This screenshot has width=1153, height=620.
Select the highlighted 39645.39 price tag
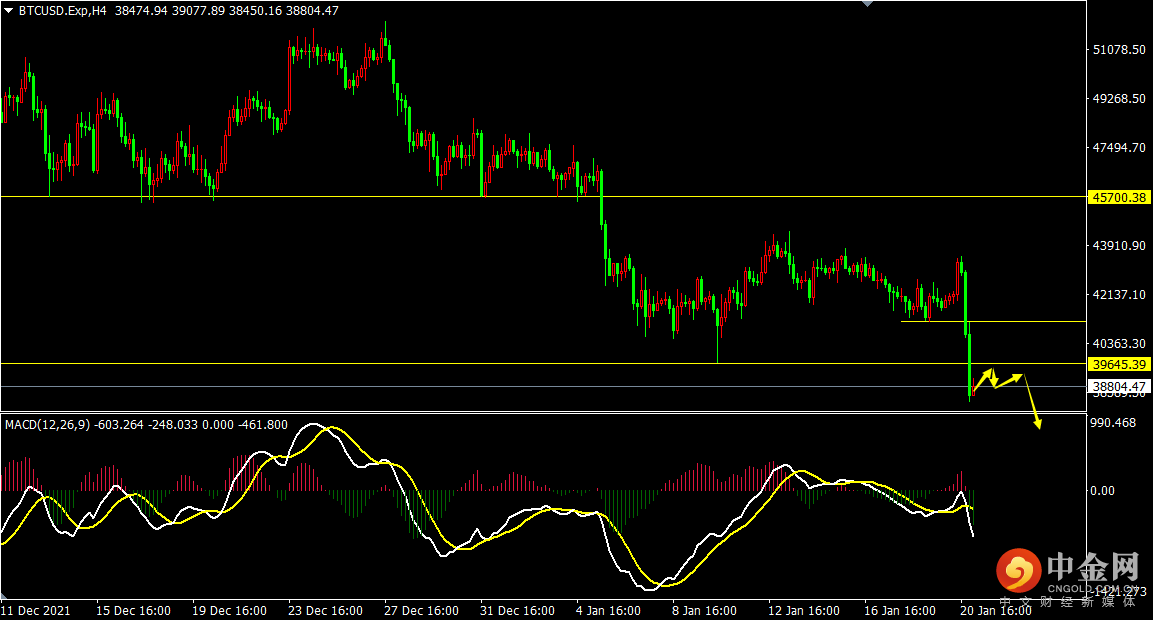(1116, 364)
